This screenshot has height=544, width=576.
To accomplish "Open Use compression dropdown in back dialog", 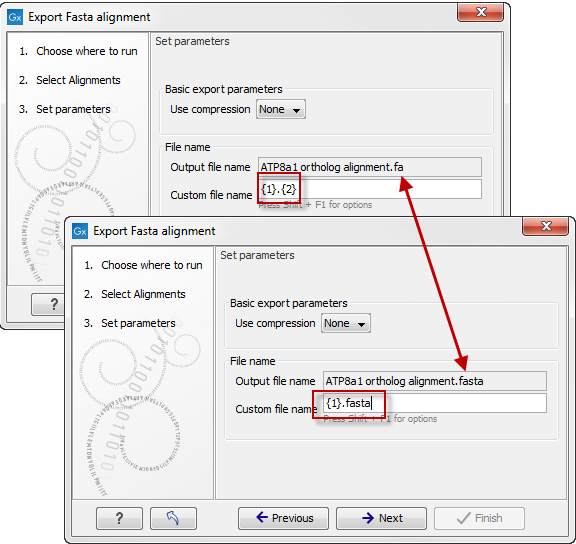I will pyautogui.click(x=281, y=109).
